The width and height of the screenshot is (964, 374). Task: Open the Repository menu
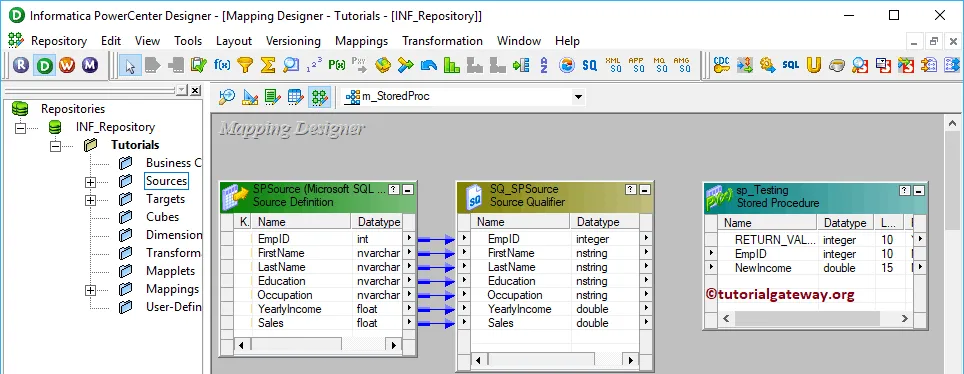[x=59, y=41]
